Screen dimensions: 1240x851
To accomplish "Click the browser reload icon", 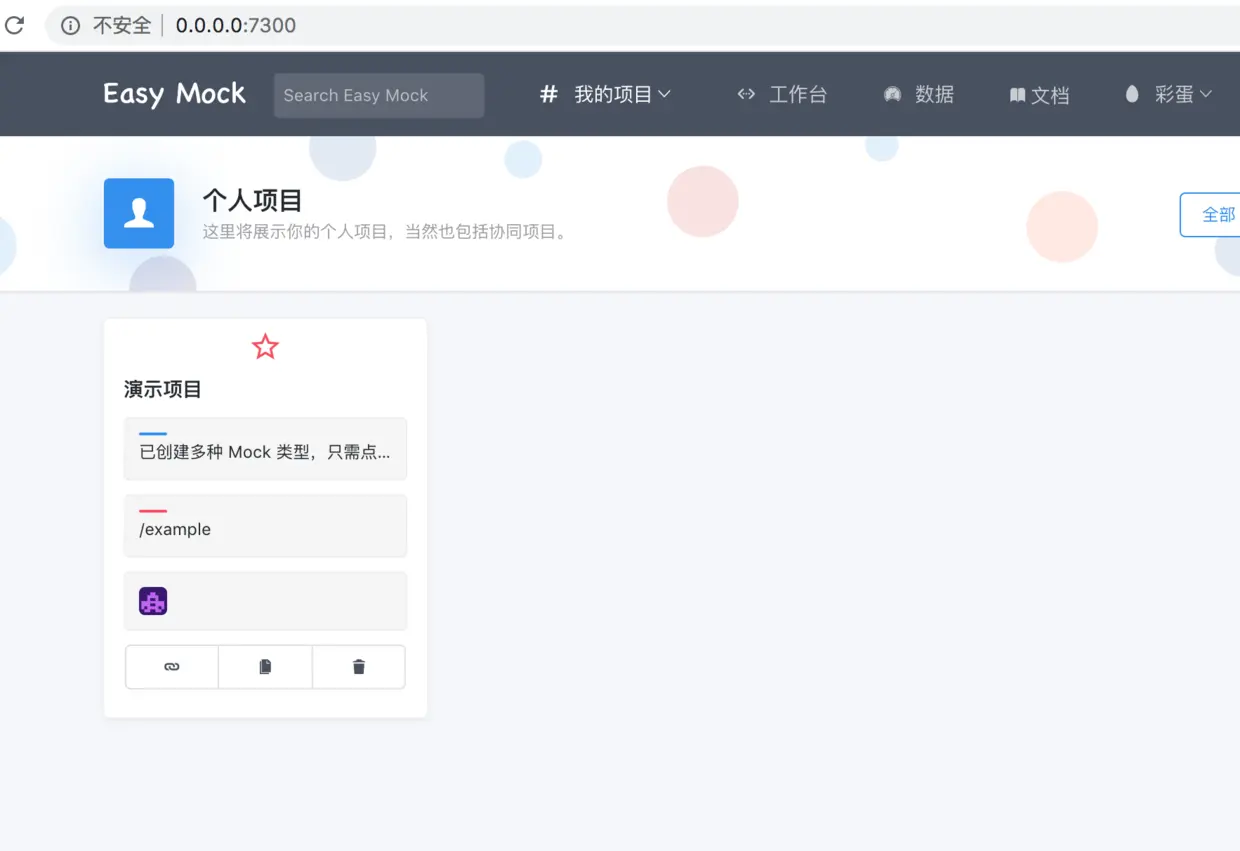I will (15, 25).
